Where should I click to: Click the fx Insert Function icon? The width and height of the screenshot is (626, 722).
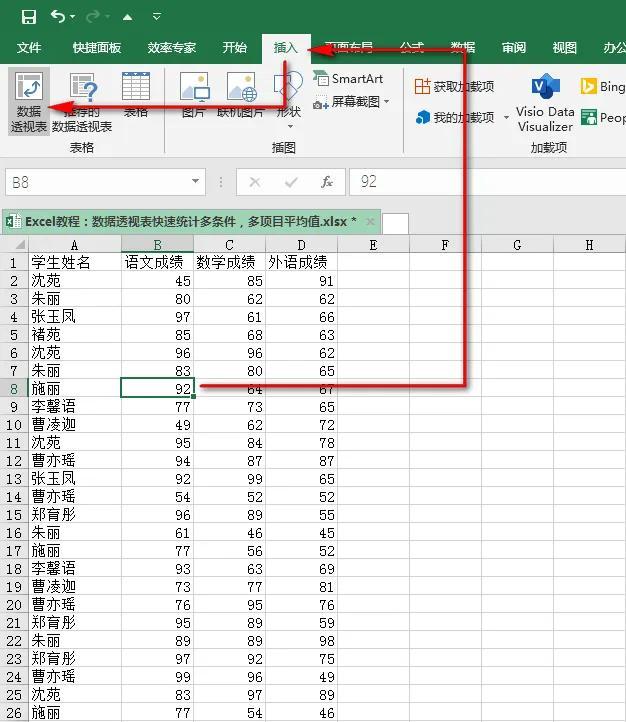[x=326, y=182]
